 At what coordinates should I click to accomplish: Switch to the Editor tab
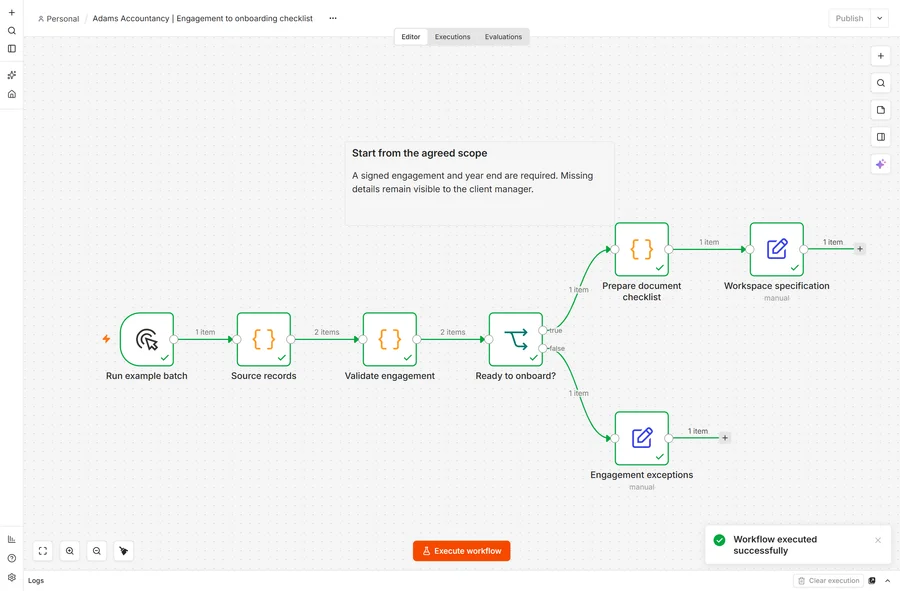click(411, 37)
